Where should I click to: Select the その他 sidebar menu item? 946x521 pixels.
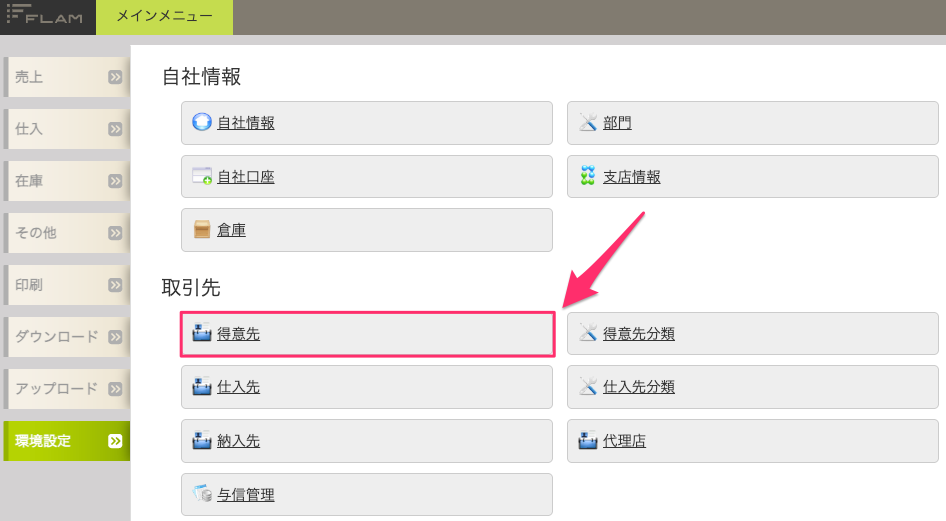66,233
